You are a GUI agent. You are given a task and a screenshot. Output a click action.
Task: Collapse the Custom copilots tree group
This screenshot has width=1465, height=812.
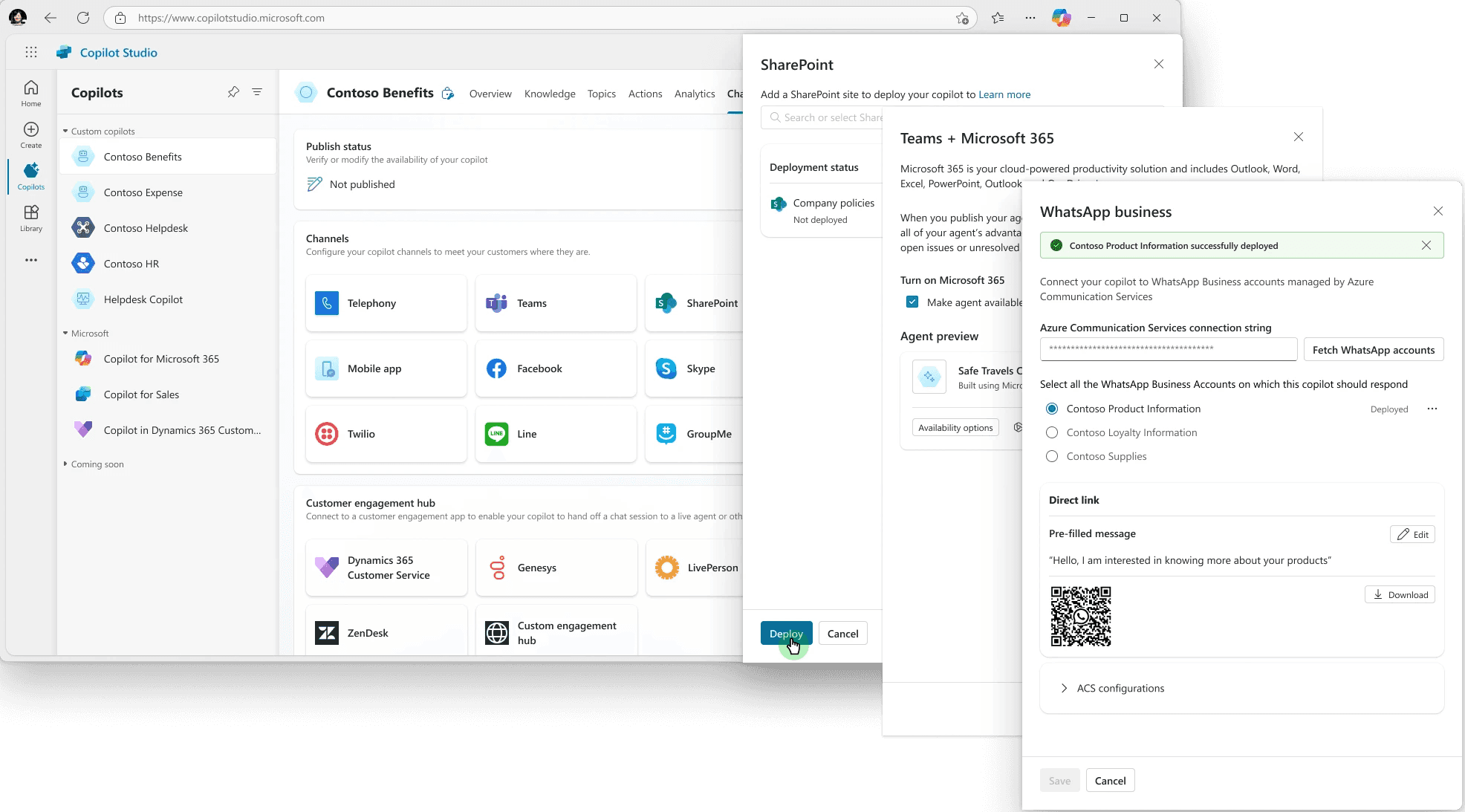65,131
